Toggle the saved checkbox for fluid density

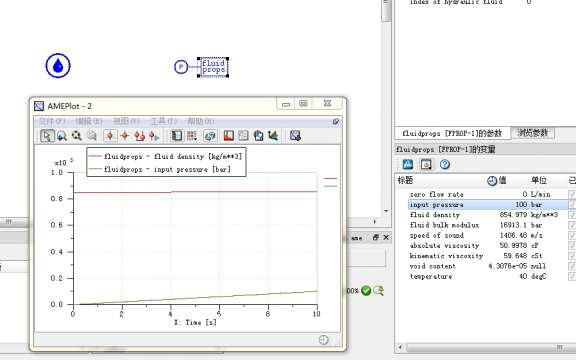(x=572, y=215)
